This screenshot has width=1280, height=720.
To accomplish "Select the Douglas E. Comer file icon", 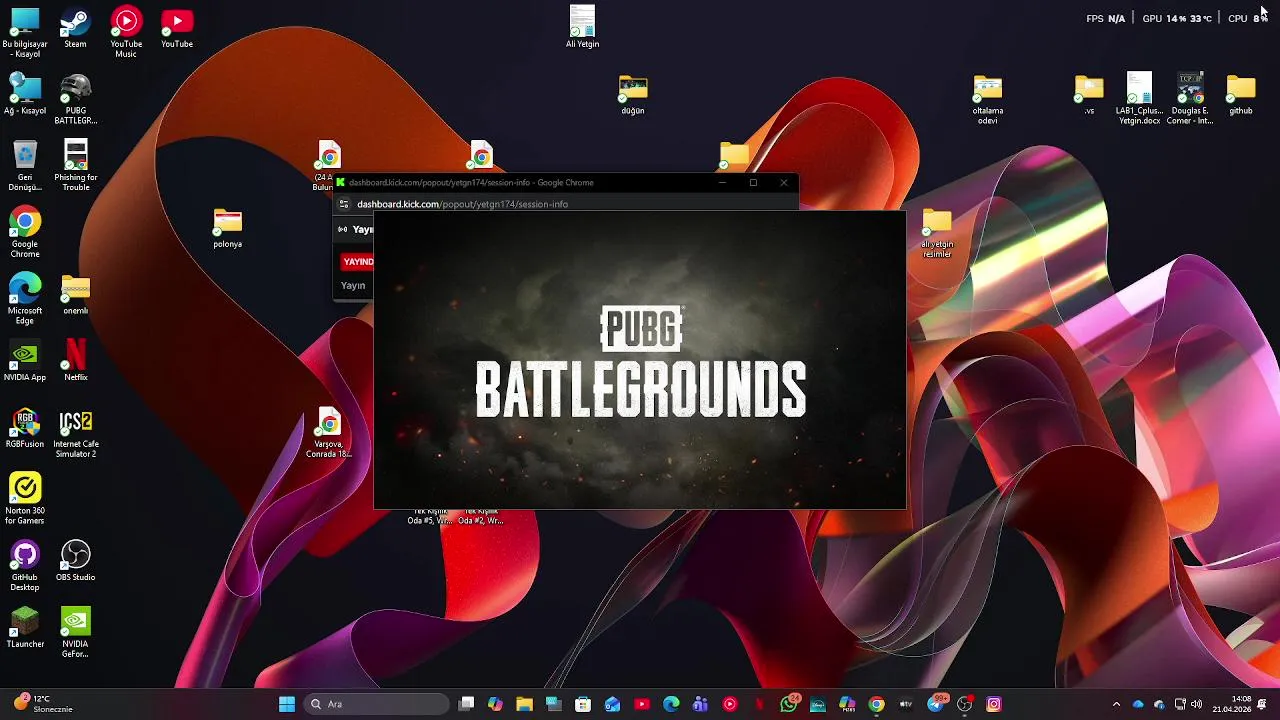I will point(1190,98).
